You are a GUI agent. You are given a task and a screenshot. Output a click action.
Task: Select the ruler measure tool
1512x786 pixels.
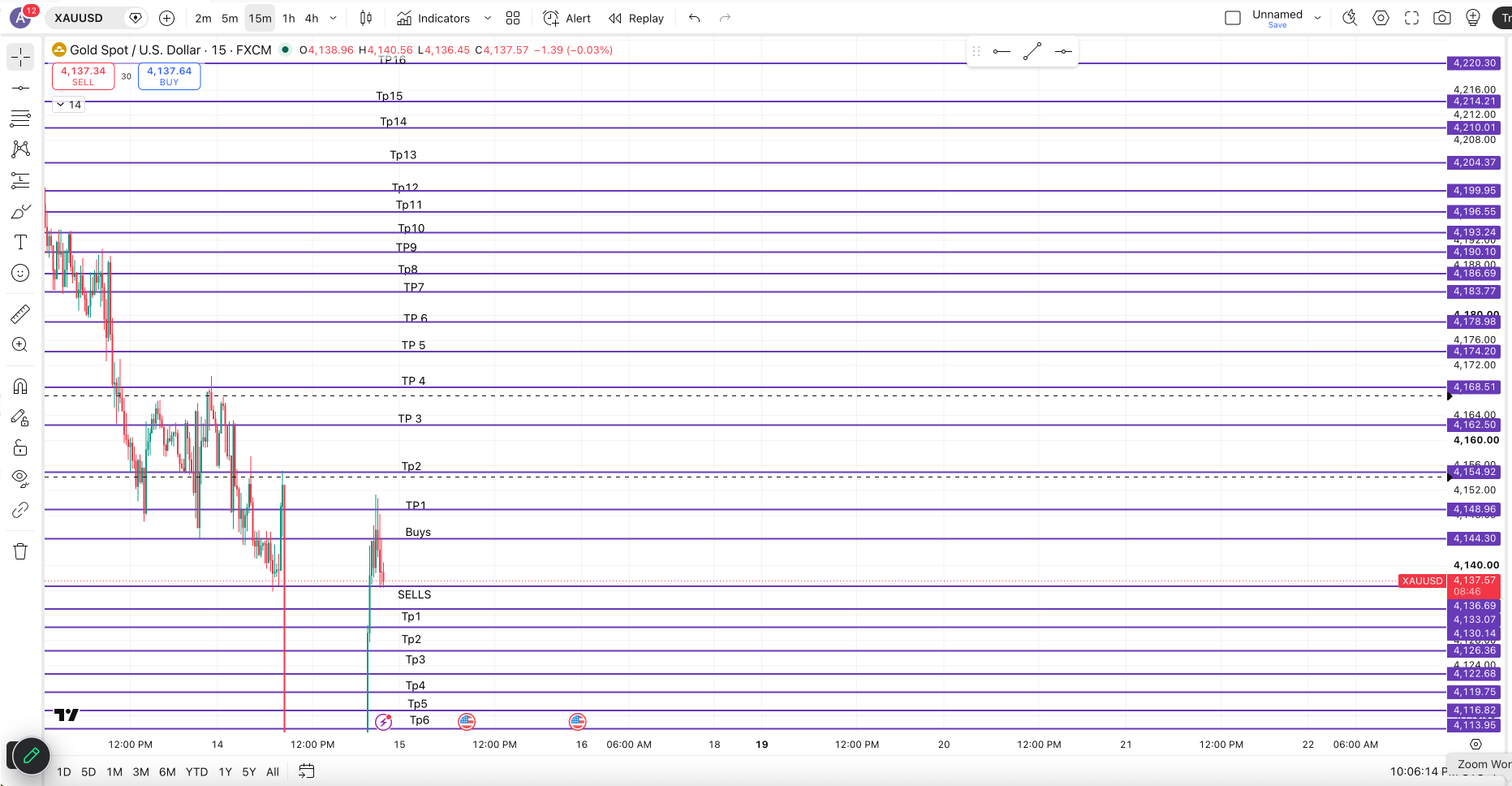click(x=20, y=313)
